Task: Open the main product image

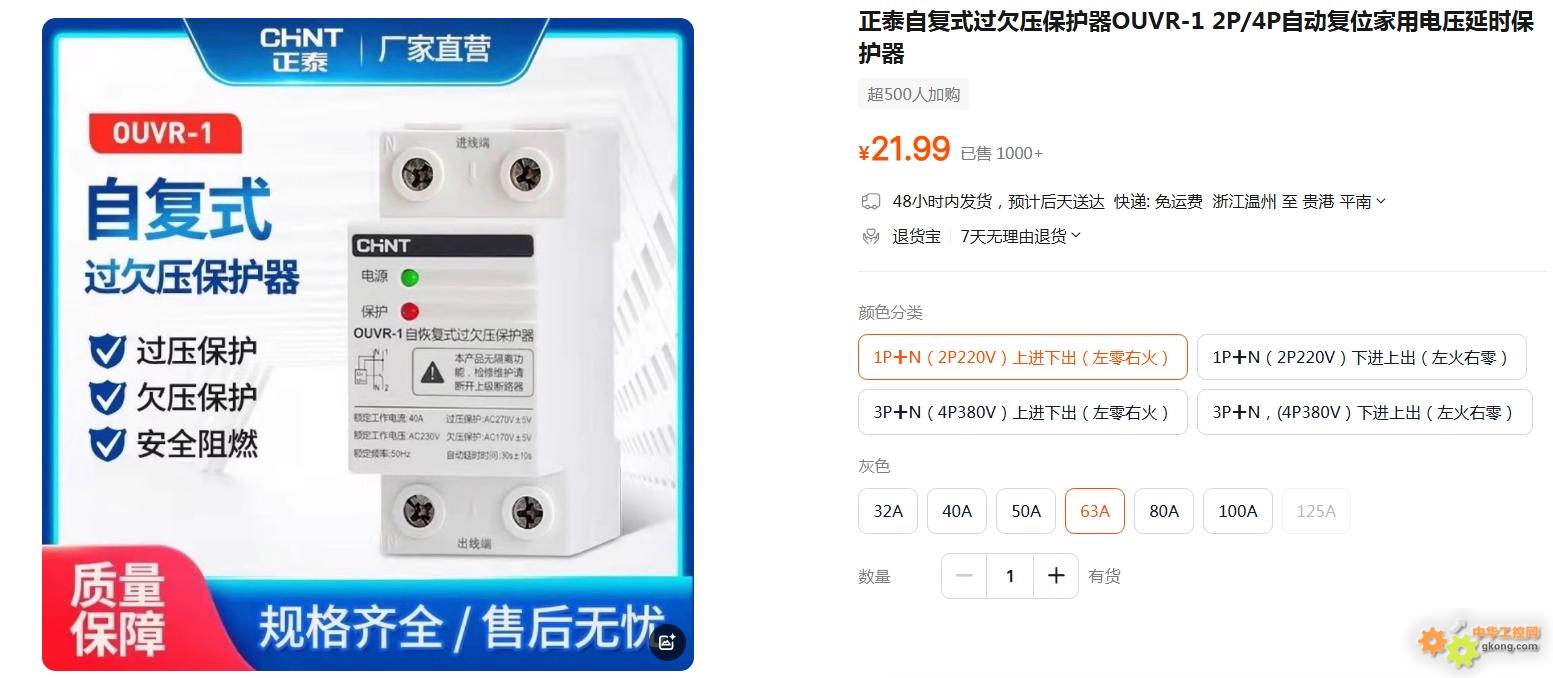Action: (368, 344)
